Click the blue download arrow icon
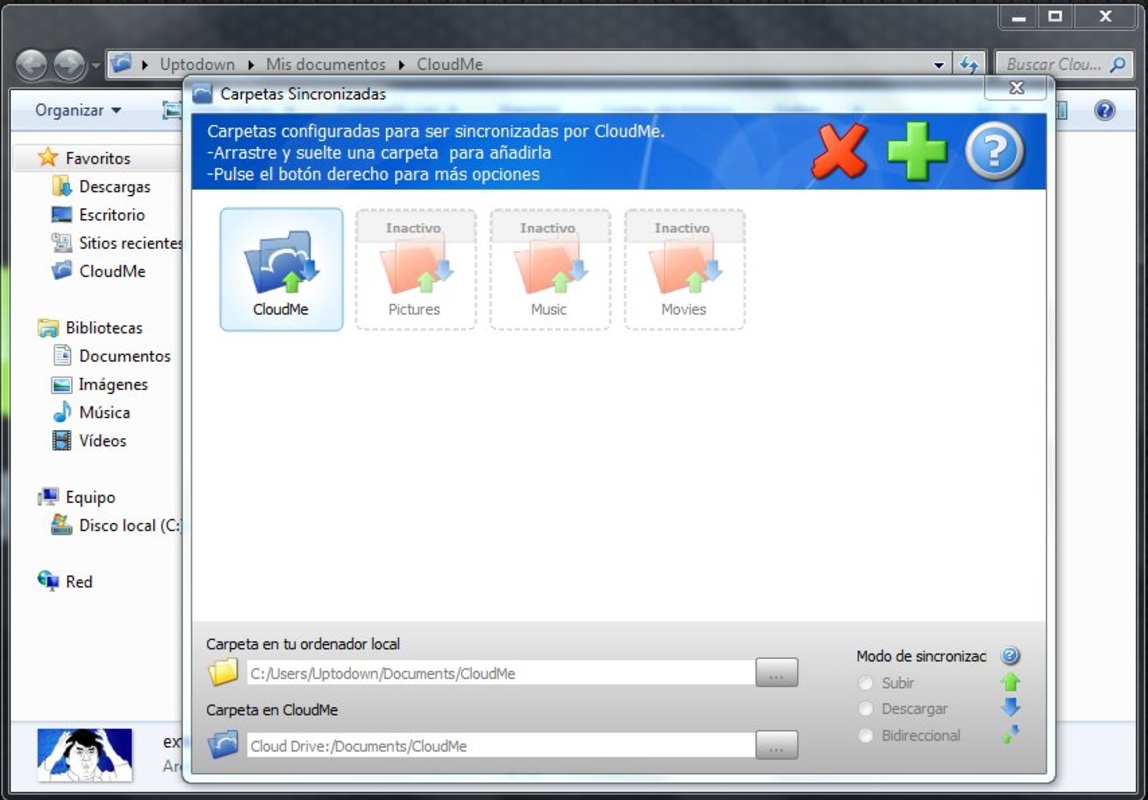Screen dimensions: 1148x800 coord(1011,707)
